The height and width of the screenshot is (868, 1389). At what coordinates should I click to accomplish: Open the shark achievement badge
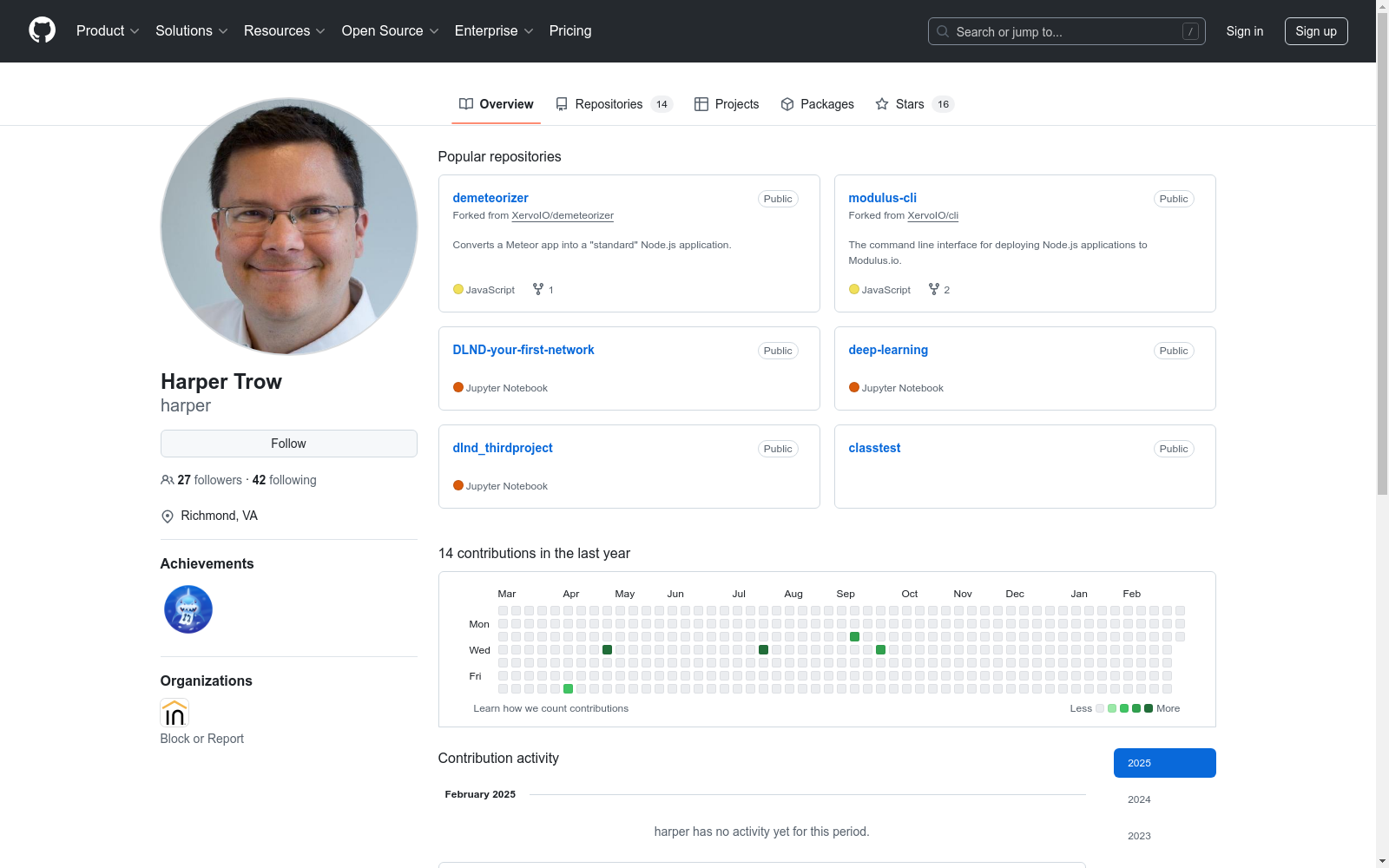coord(188,609)
